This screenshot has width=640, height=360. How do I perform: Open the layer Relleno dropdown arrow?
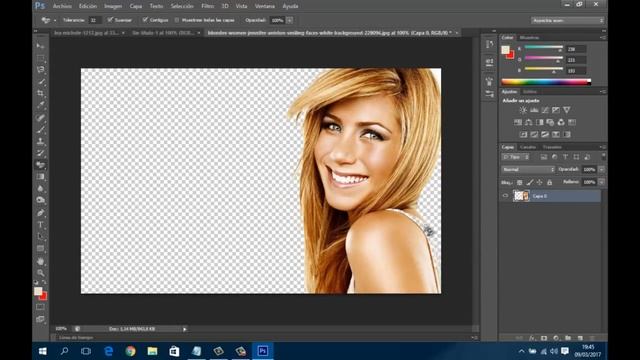click(x=602, y=182)
